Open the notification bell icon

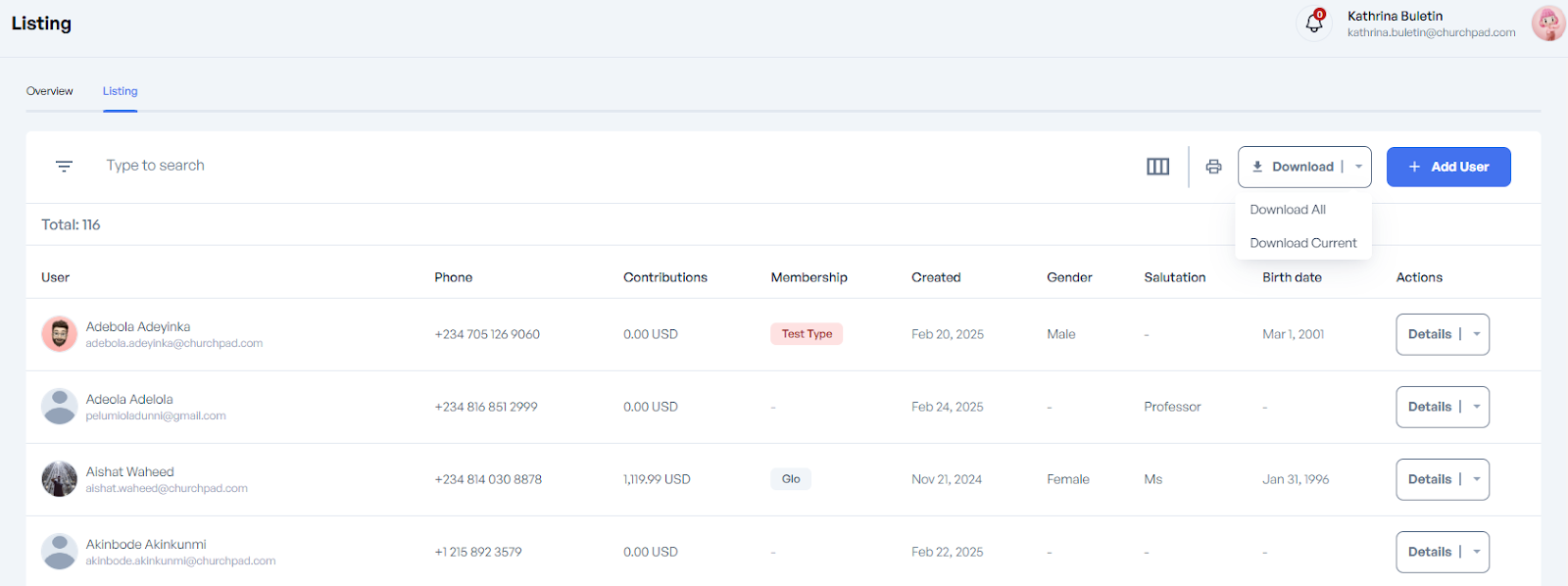tap(1314, 24)
